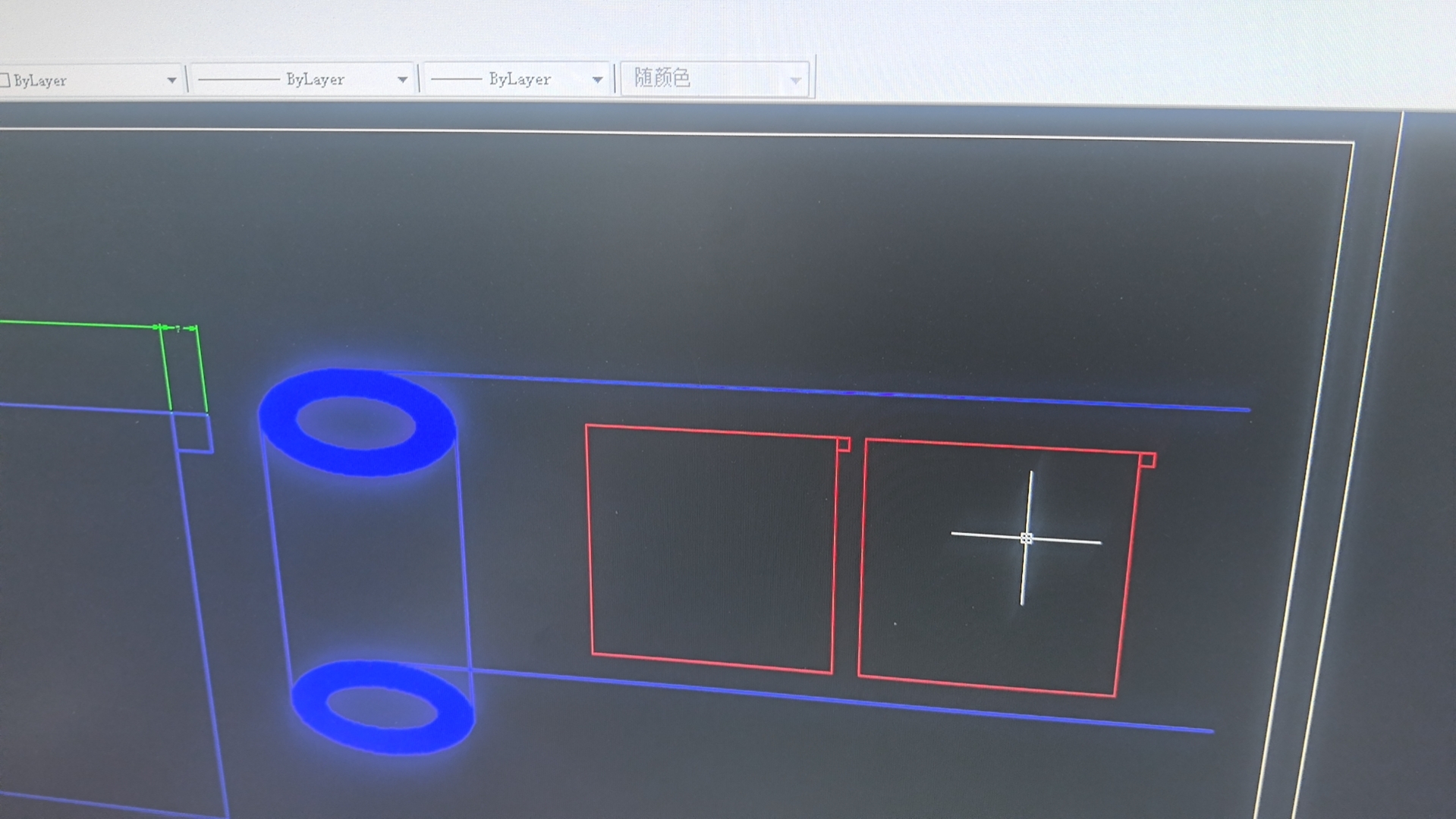Viewport: 1456px width, 819px height.
Task: Click the ByLayer color swatch box
Action: pyautogui.click(x=5, y=80)
